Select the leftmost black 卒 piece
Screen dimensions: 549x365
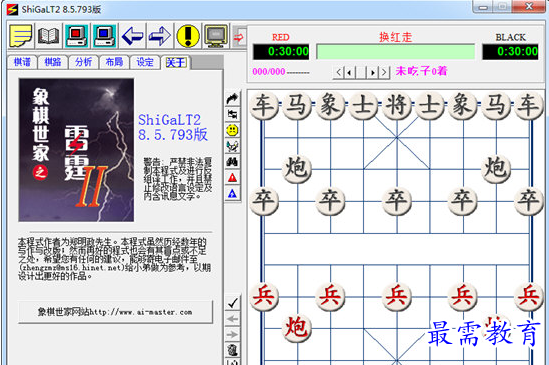coord(264,200)
